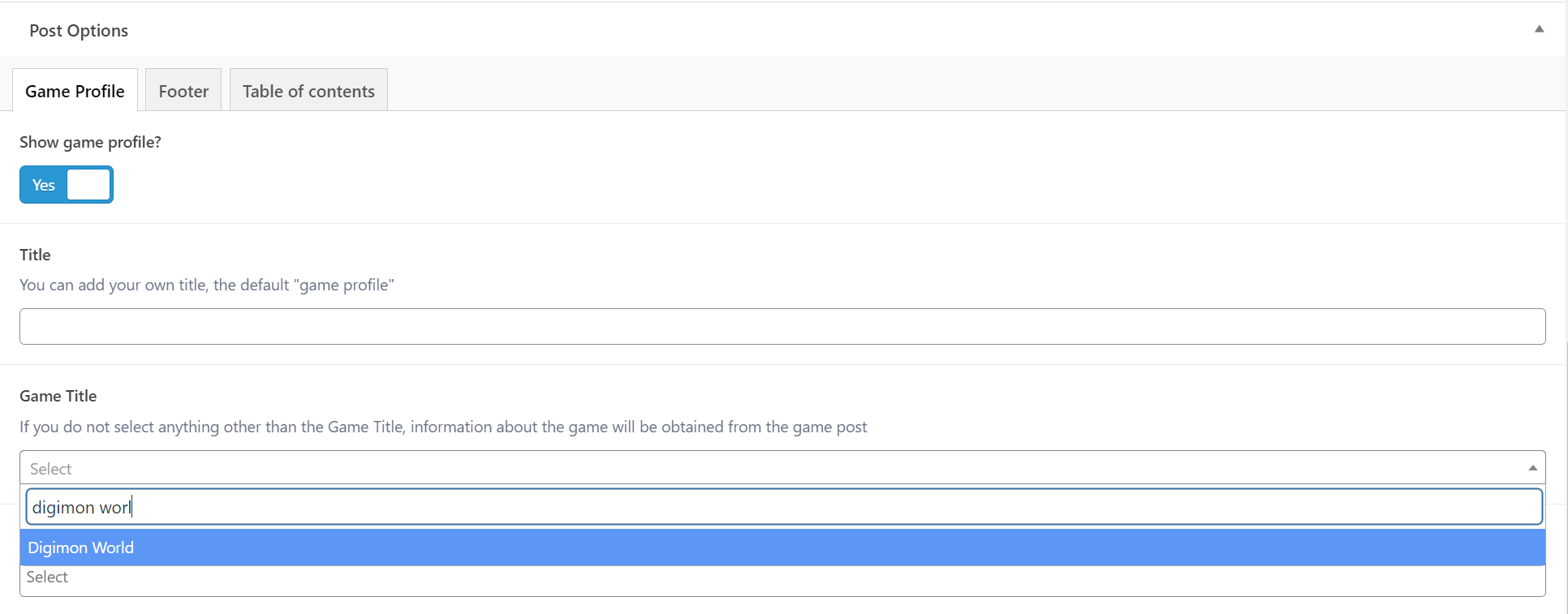The height and width of the screenshot is (614, 1568).
Task: Click the Game Title dropdown arrow
Action: pyautogui.click(x=1532, y=468)
